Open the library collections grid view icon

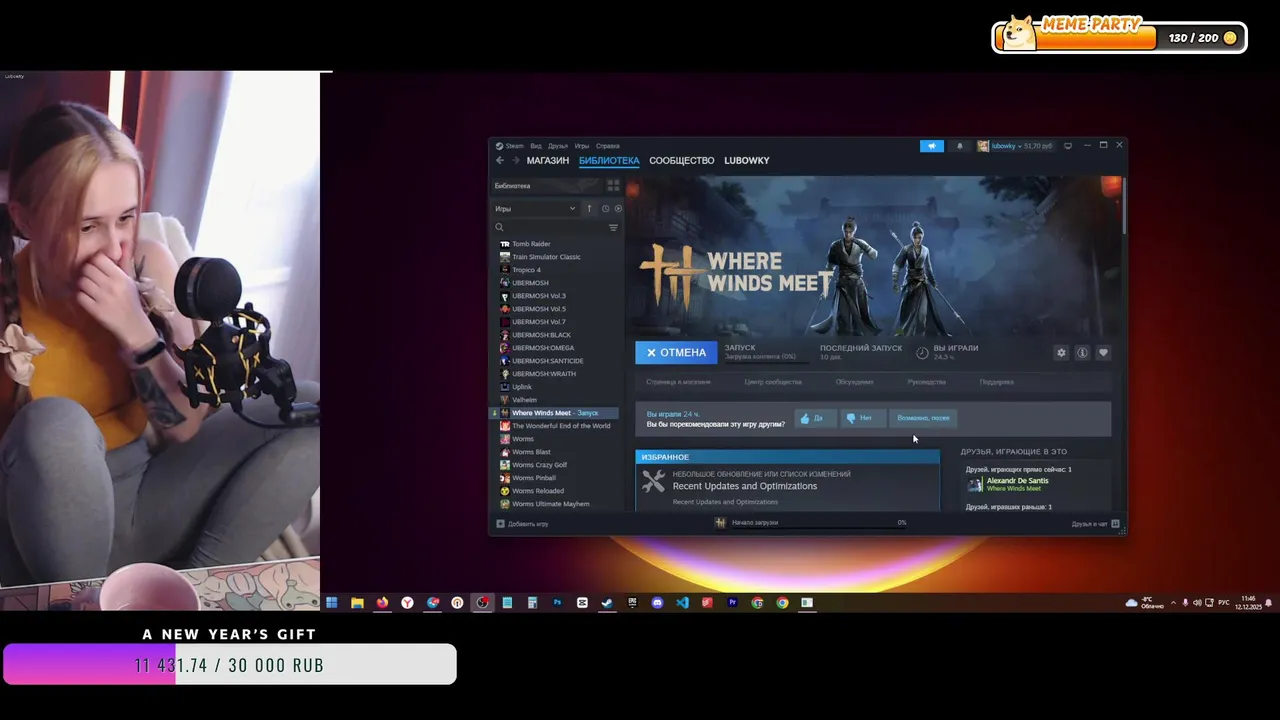(613, 186)
